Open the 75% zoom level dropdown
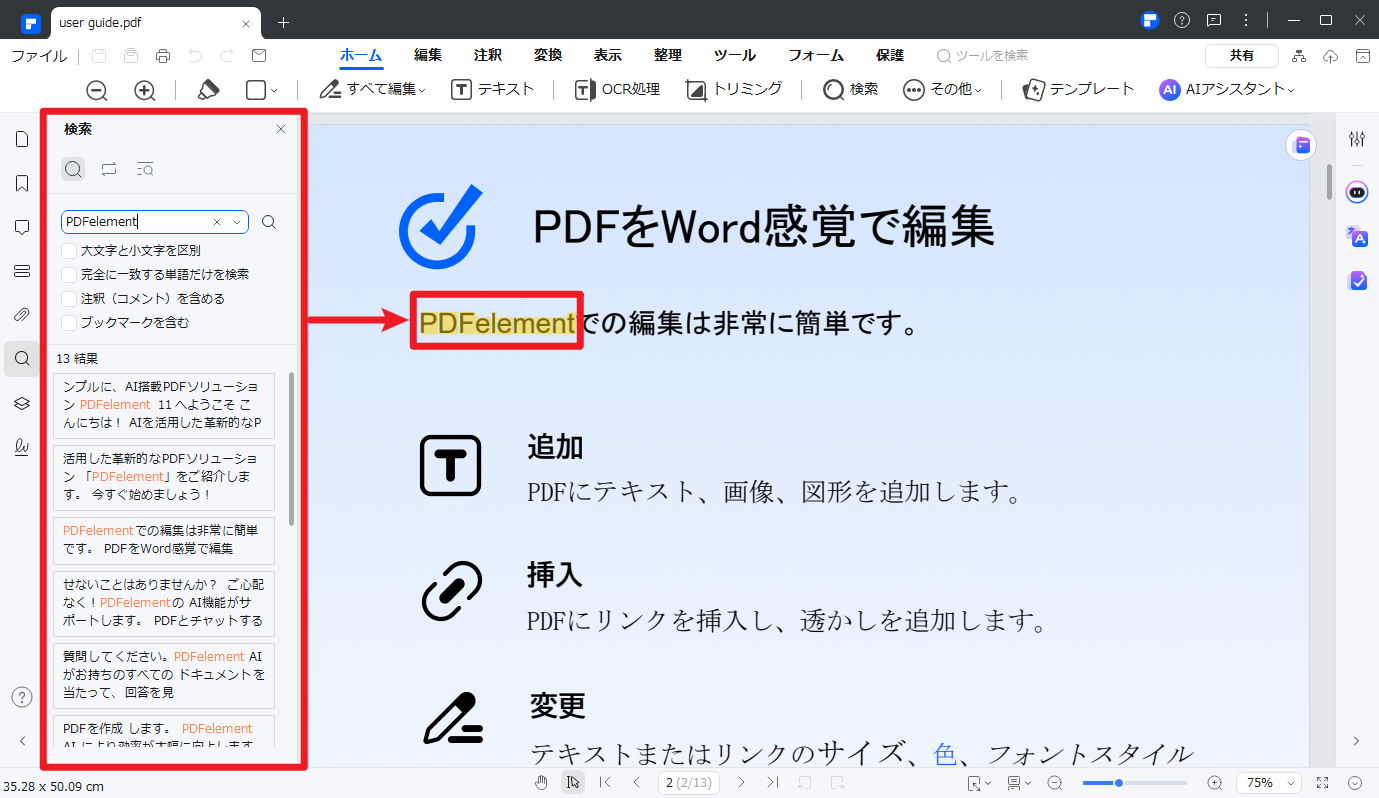This screenshot has height=798, width=1379. coord(1269,782)
